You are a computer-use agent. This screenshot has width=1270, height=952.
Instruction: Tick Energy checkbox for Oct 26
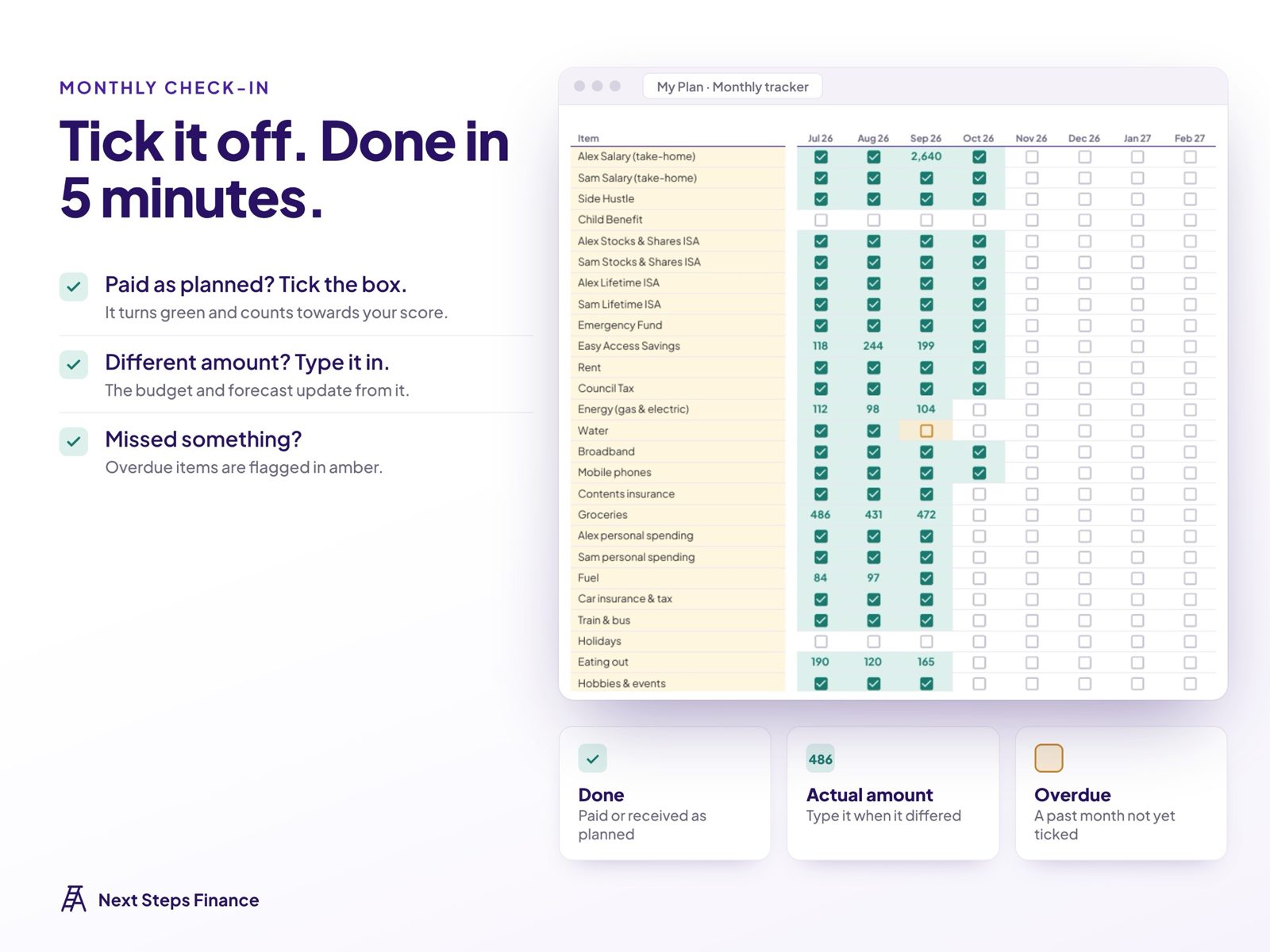point(979,409)
